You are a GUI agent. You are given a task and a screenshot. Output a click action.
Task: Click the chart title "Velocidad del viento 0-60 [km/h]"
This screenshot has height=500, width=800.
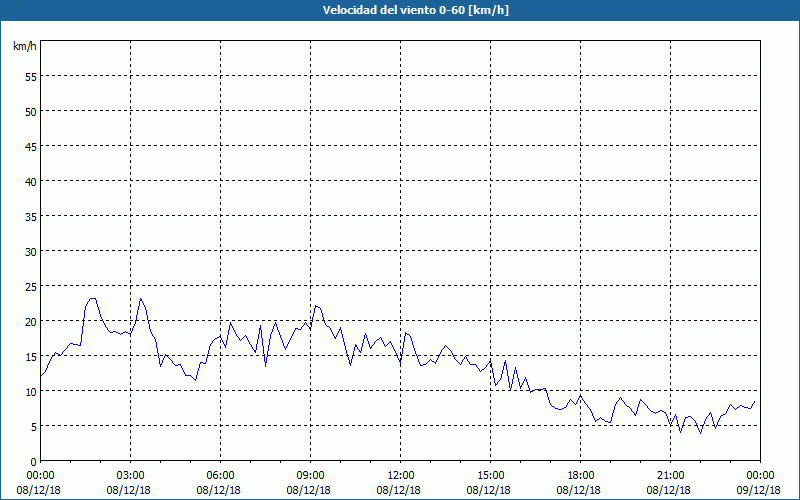416,10
